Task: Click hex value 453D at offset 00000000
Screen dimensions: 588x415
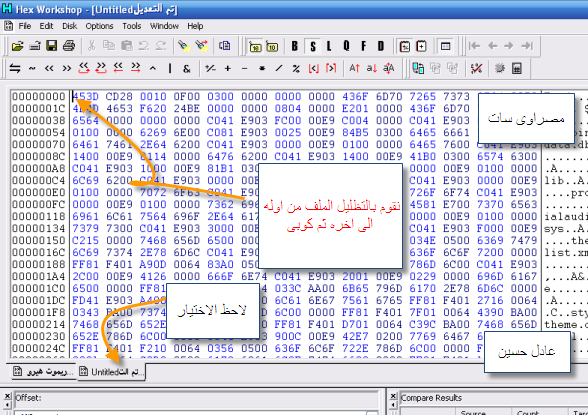Action: pyautogui.click(x=86, y=97)
